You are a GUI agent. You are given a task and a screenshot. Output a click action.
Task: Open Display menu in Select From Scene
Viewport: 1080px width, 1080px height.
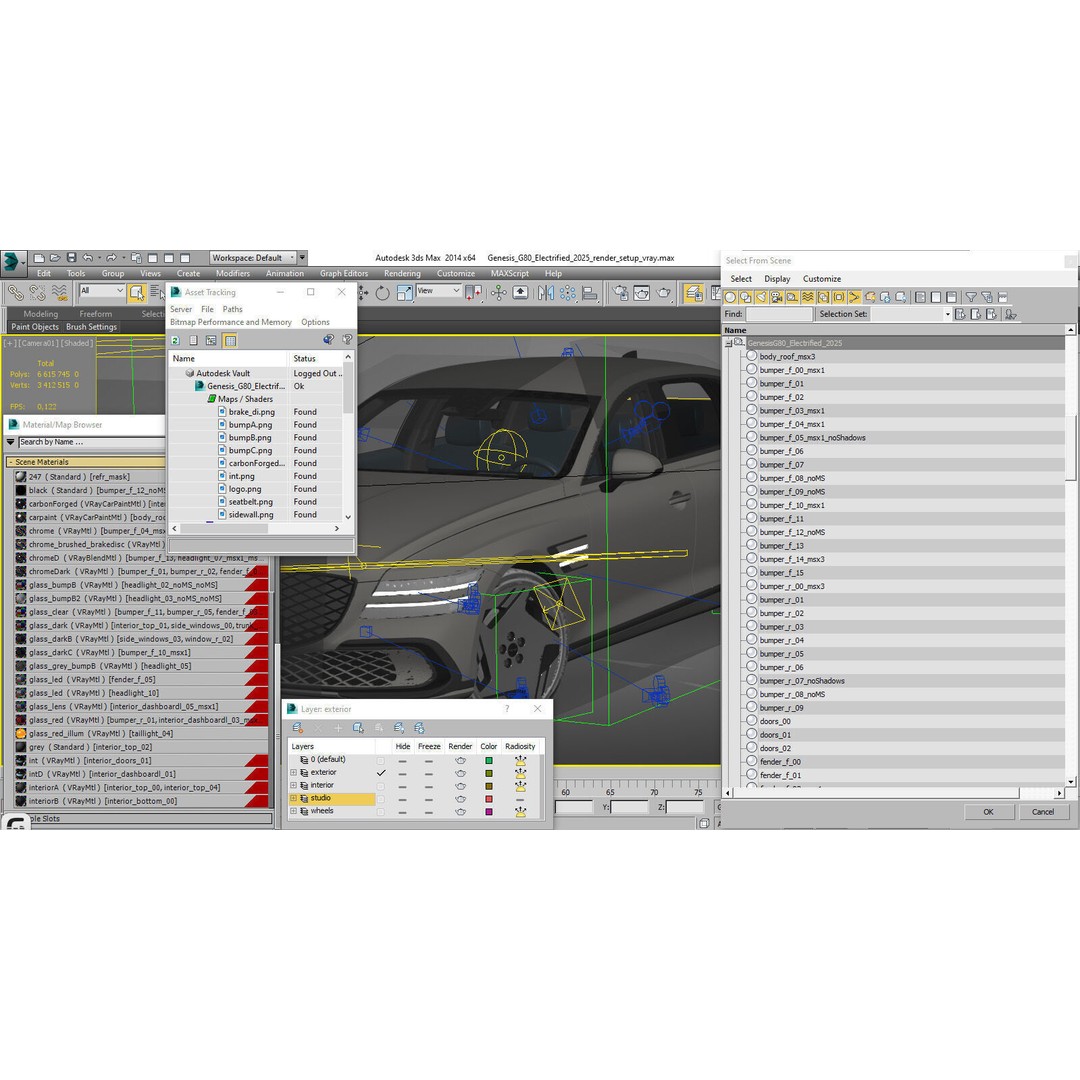(x=777, y=279)
